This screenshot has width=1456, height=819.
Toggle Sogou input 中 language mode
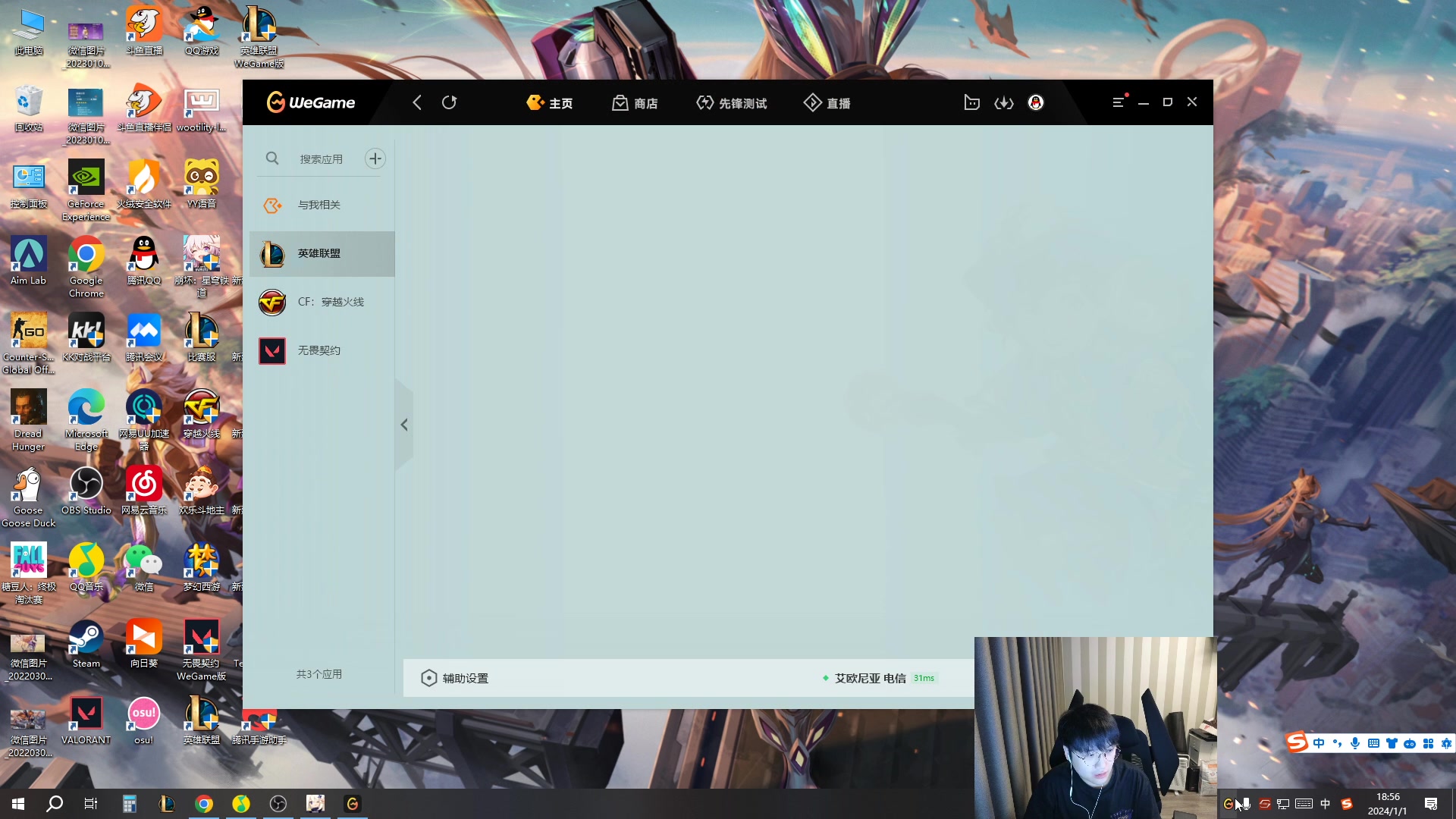1319,743
